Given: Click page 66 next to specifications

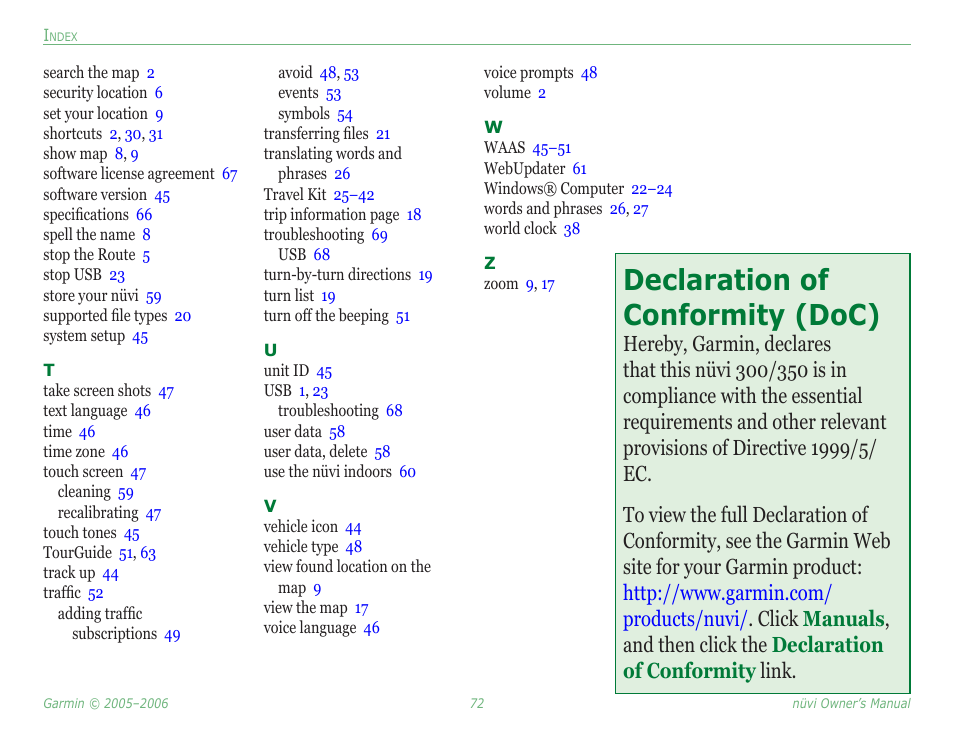Looking at the screenshot, I should point(144,215).
